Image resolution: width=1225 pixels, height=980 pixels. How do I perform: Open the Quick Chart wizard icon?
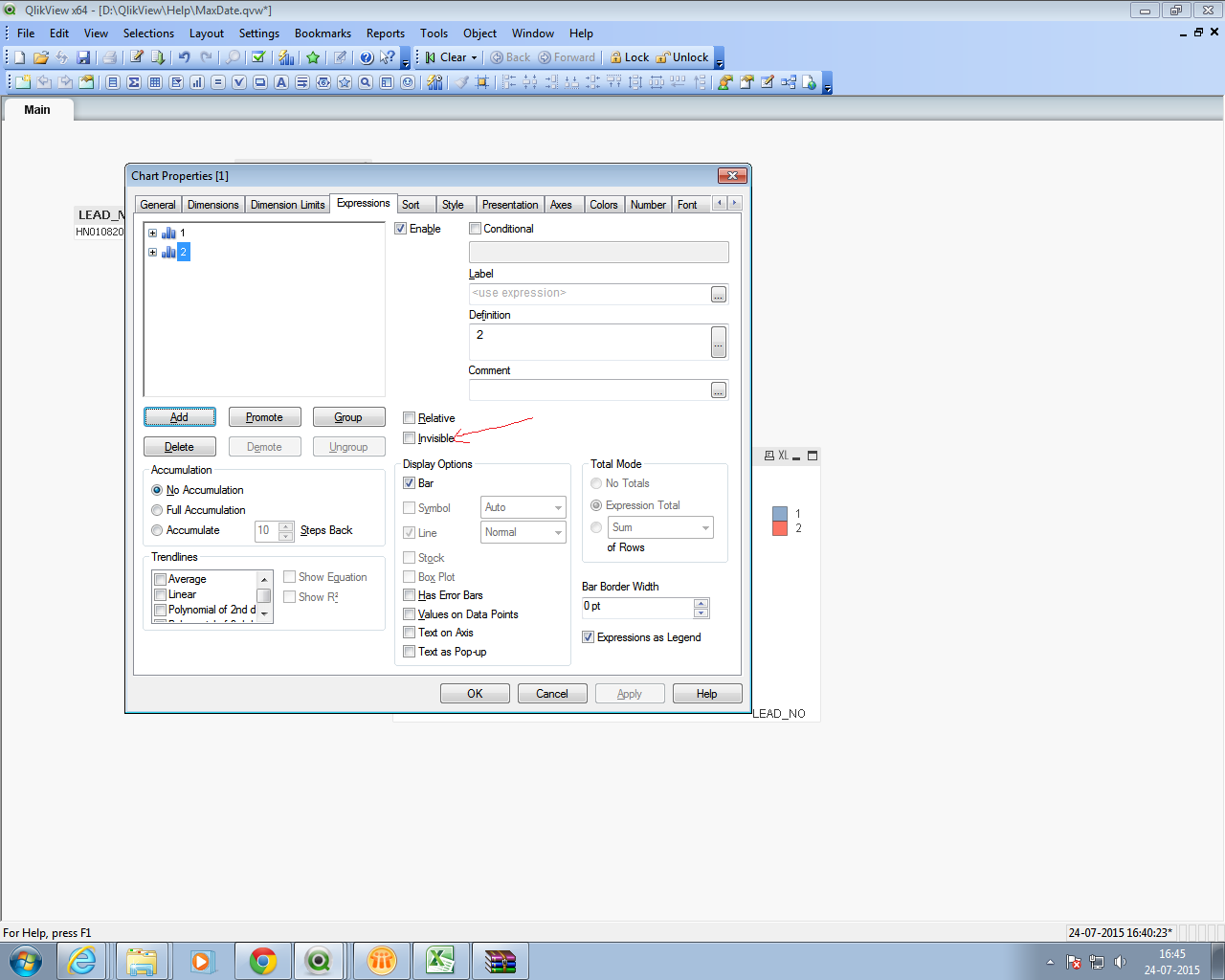coord(286,57)
